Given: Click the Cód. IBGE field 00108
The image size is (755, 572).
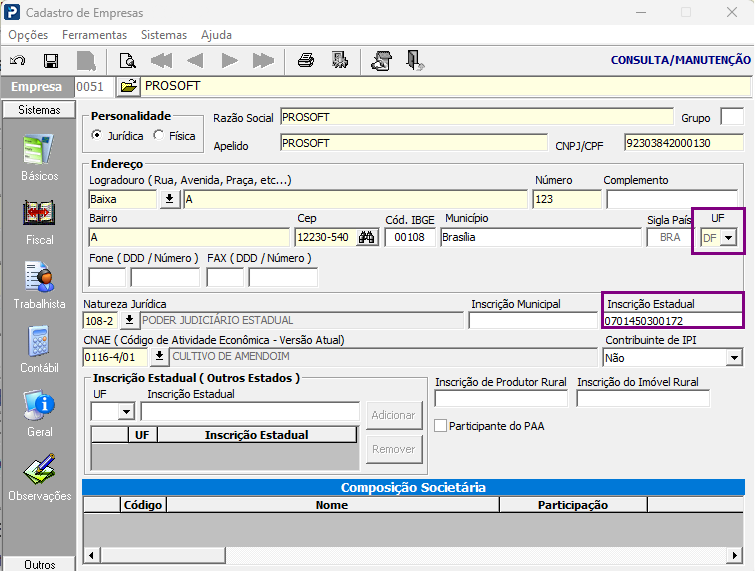Looking at the screenshot, I should pos(410,237).
